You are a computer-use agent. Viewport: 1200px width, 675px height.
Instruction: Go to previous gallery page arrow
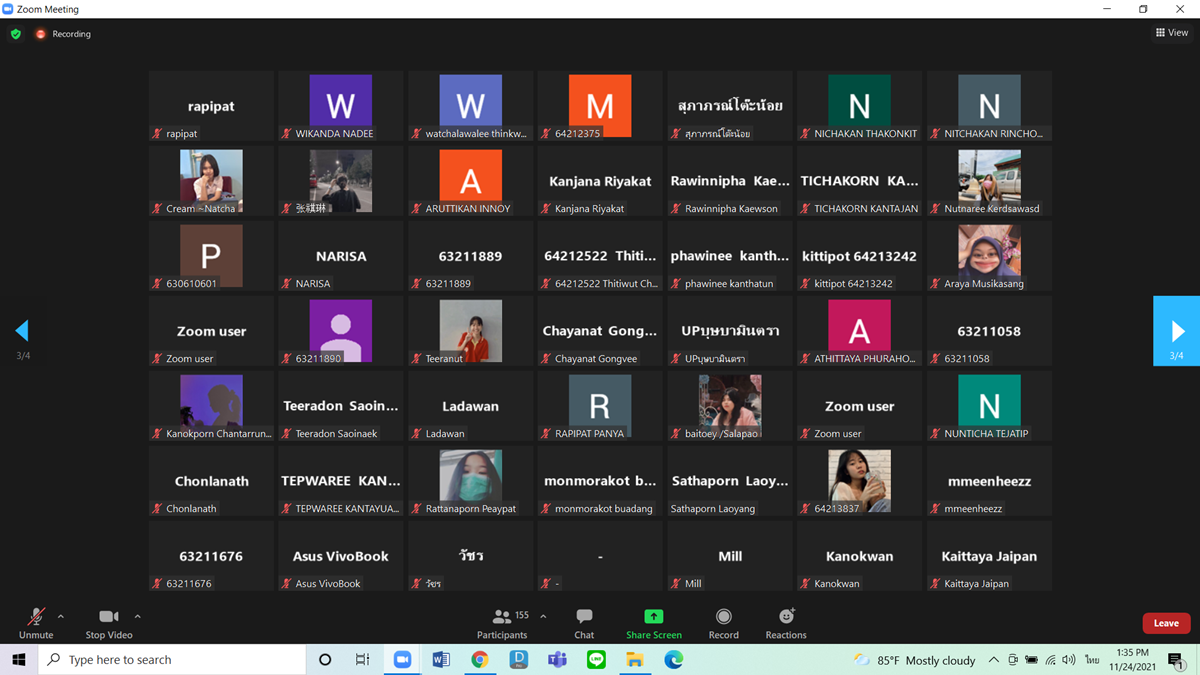(22, 331)
